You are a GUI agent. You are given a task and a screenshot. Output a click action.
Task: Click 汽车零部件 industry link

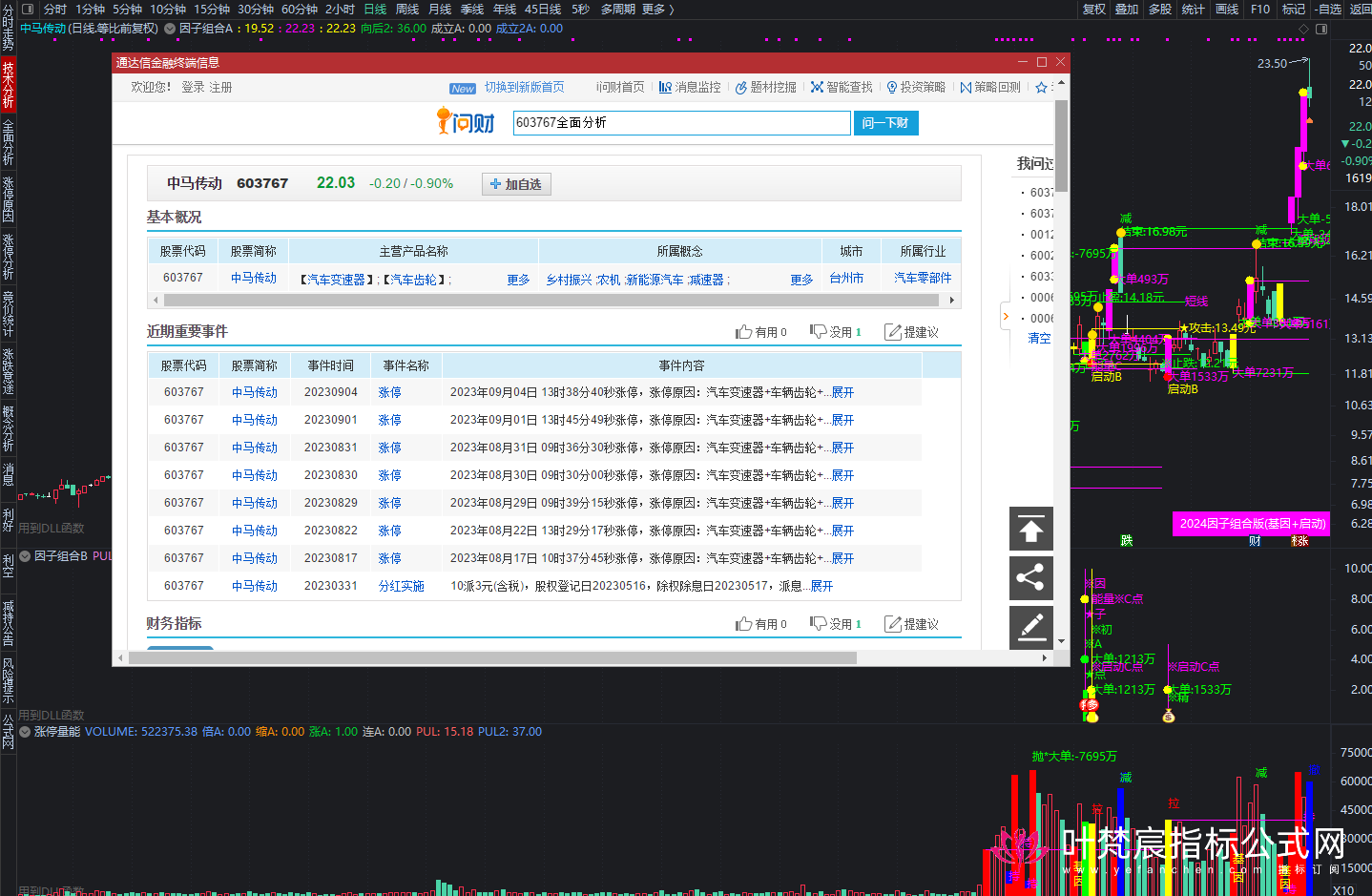tap(923, 278)
